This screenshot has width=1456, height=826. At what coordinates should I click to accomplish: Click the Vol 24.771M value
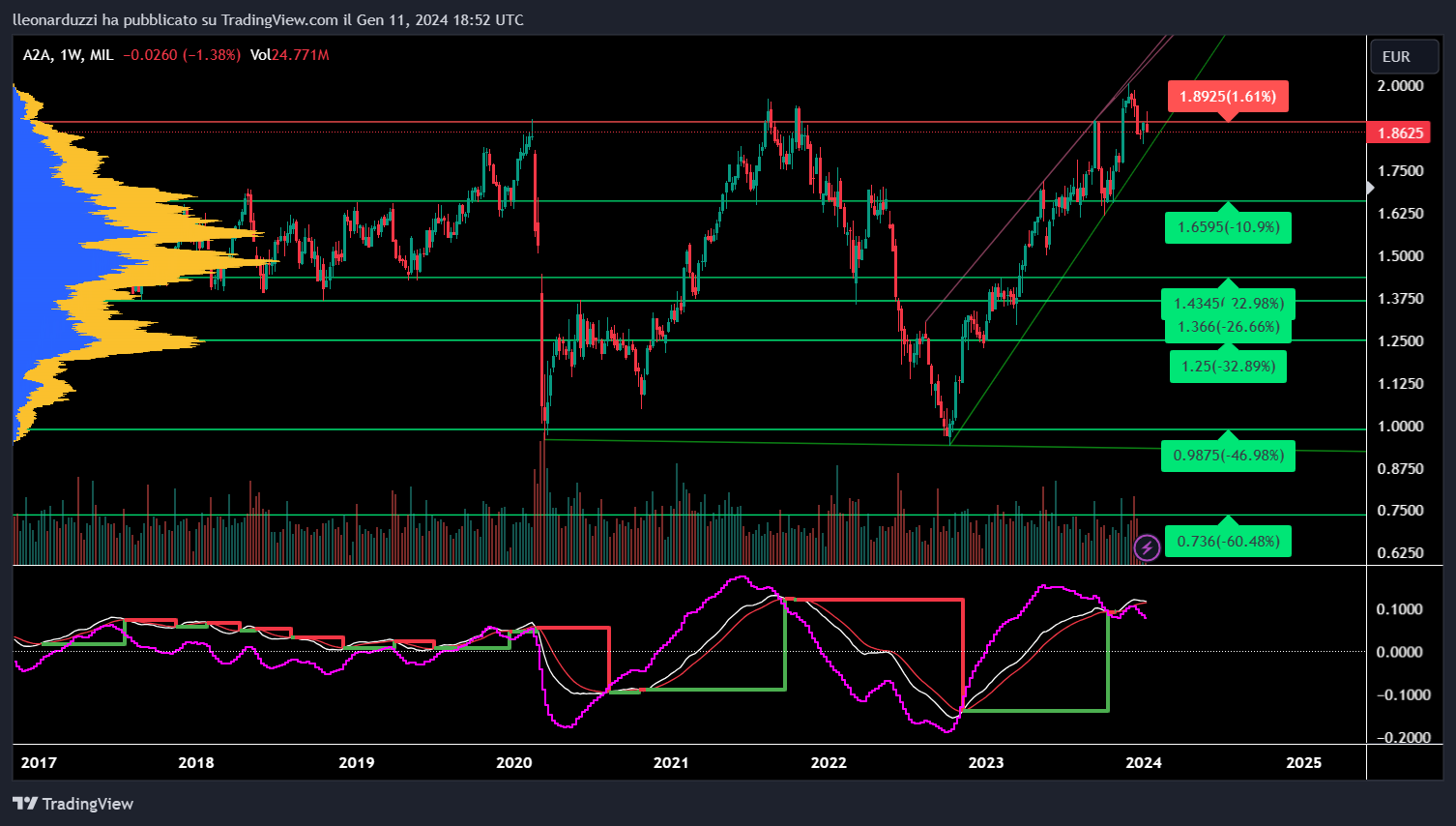tap(290, 55)
